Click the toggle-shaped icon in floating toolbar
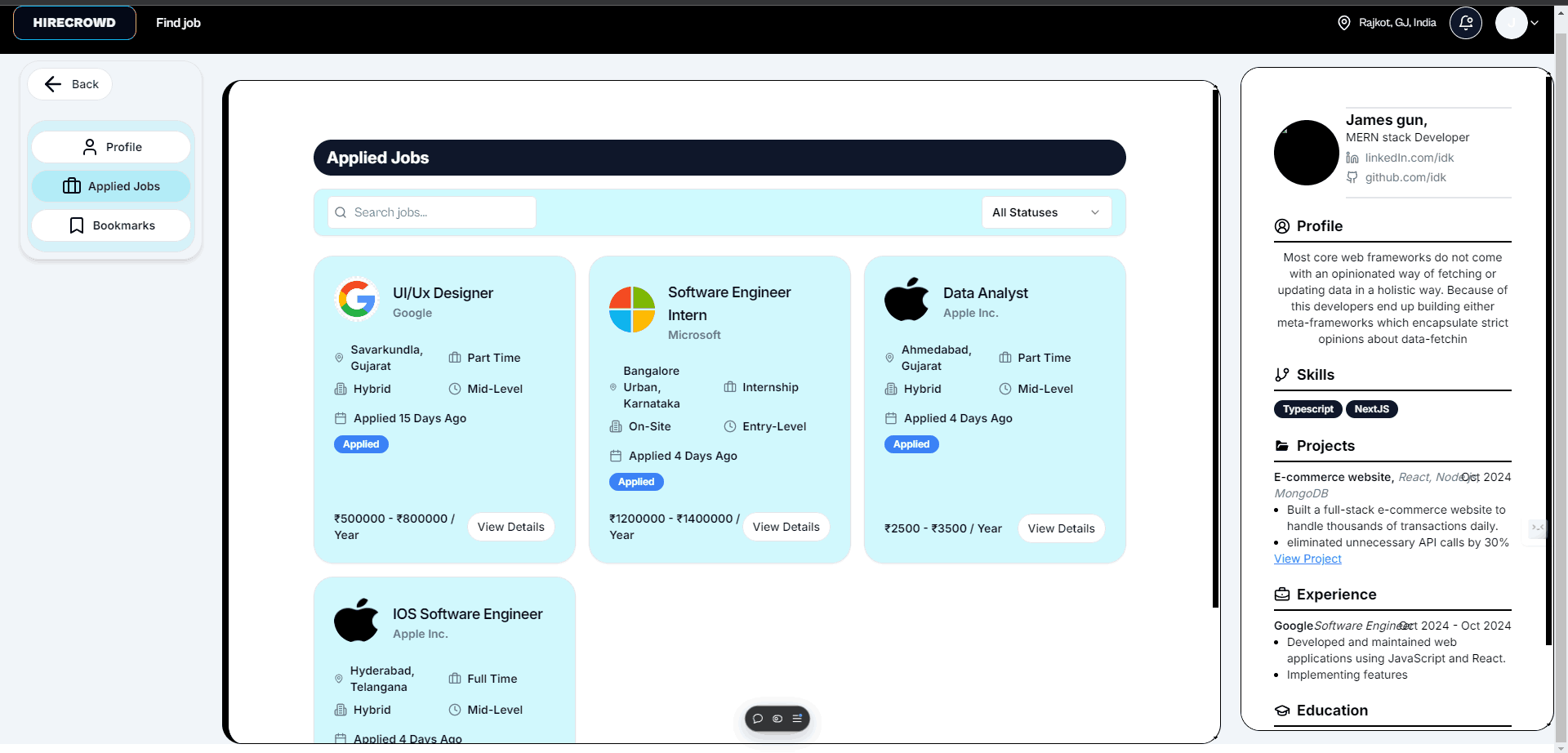This screenshot has width=1568, height=753. (777, 719)
